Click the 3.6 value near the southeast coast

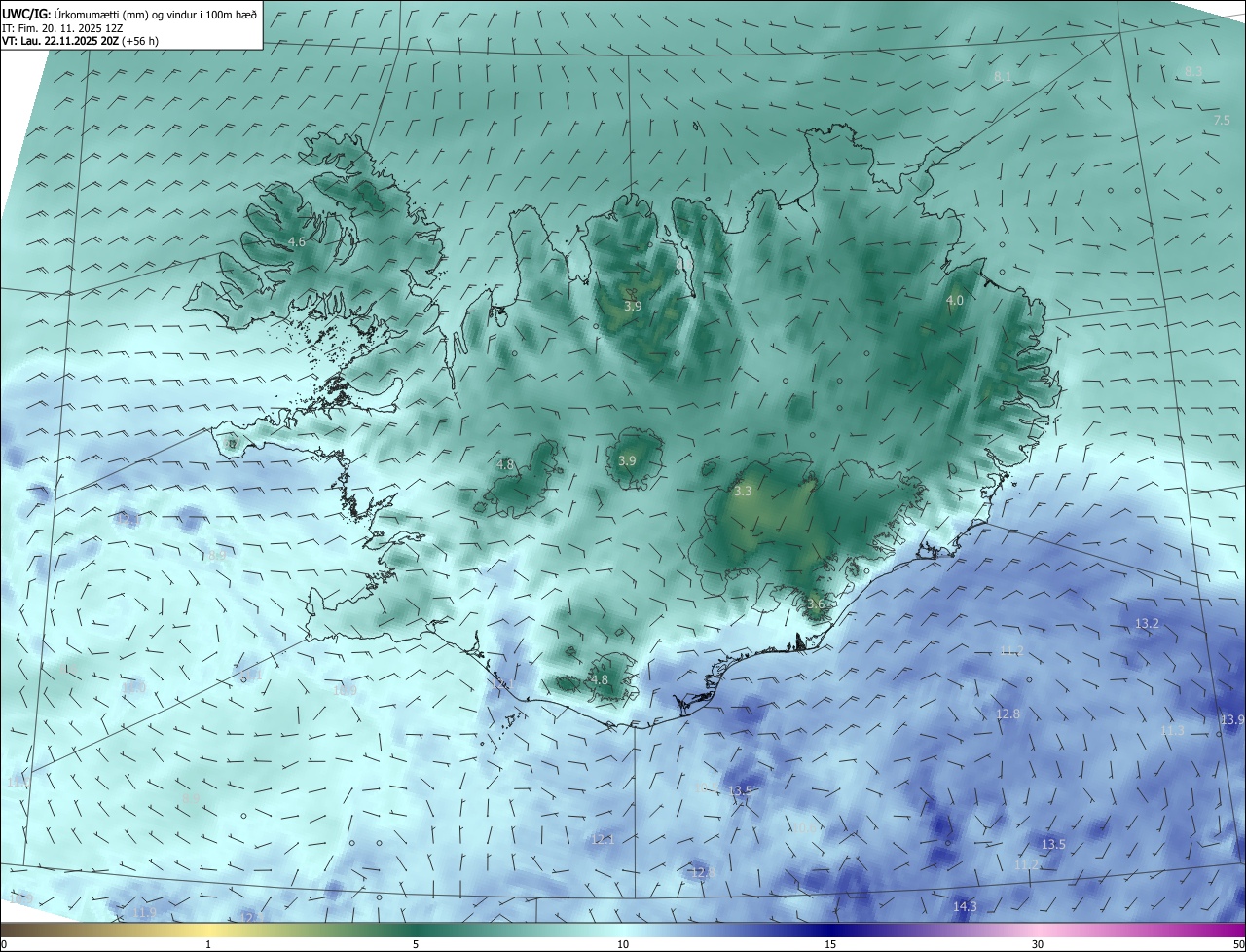(x=816, y=604)
